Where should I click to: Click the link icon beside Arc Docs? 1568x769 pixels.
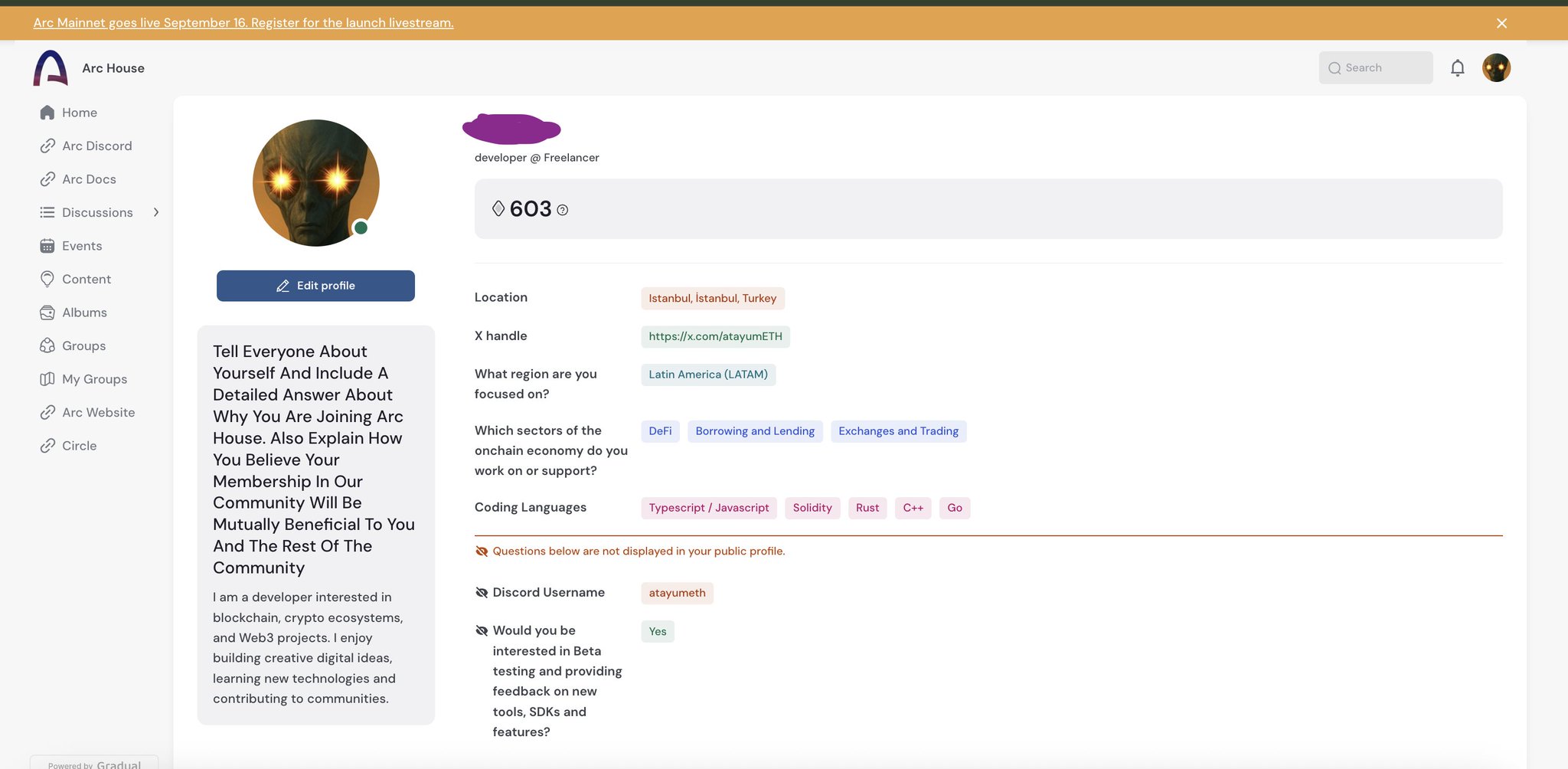coord(47,179)
